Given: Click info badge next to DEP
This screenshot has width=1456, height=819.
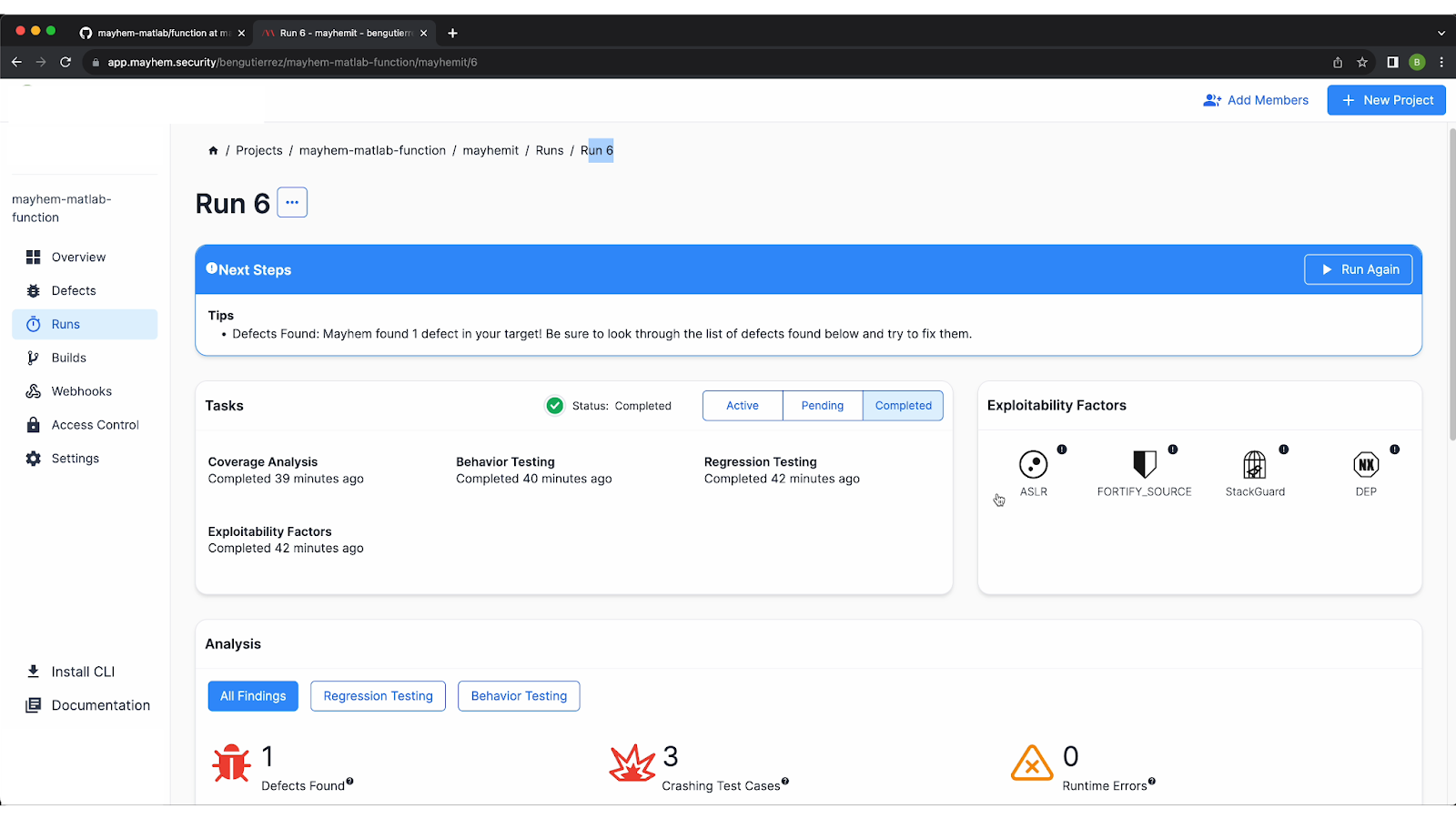Looking at the screenshot, I should click(x=1395, y=450).
